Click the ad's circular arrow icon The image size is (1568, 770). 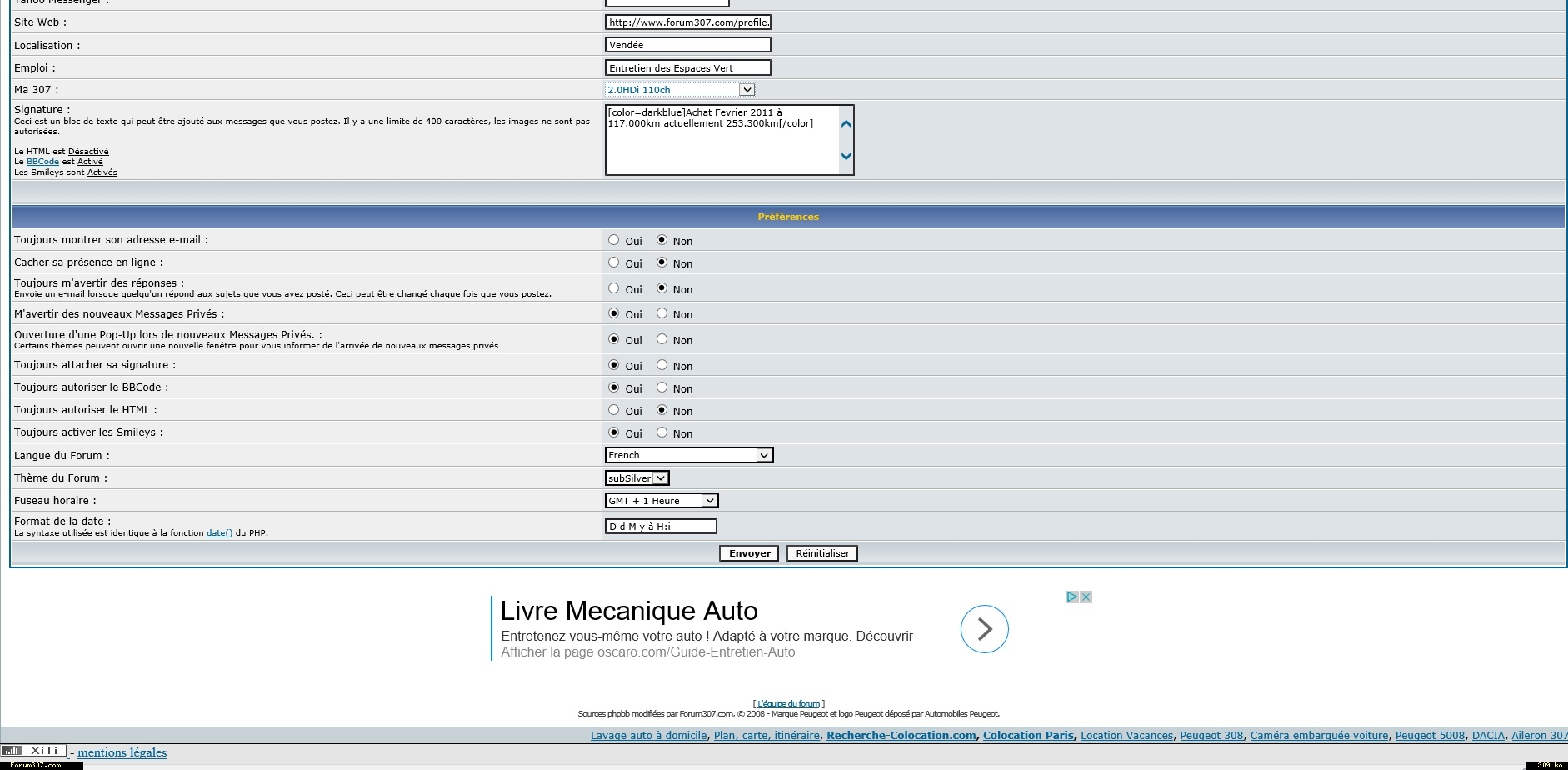tap(984, 629)
